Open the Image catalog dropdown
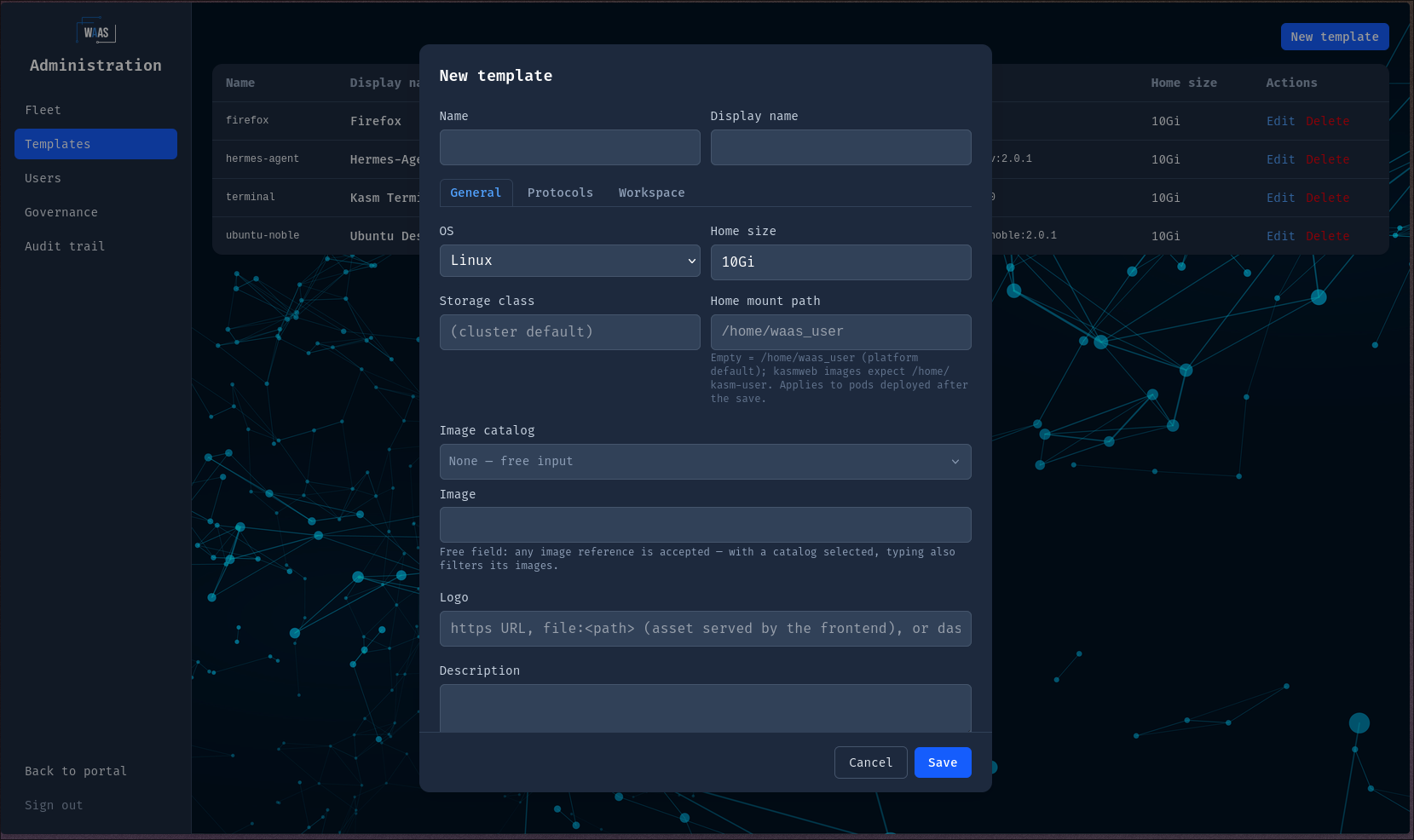 (x=705, y=462)
